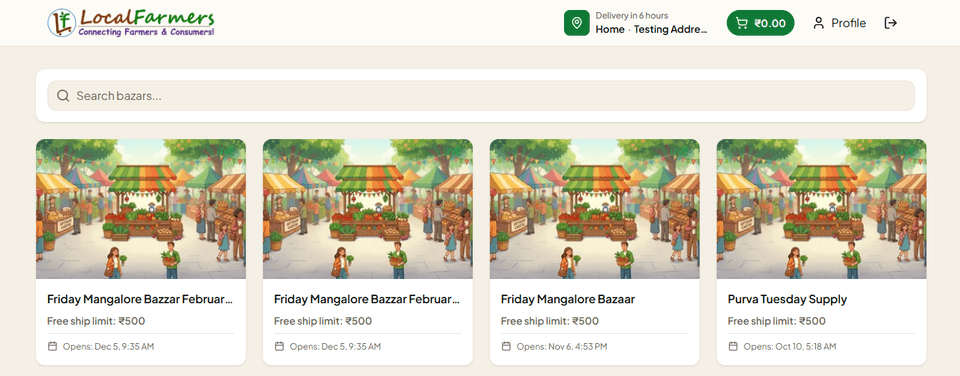The width and height of the screenshot is (960, 376).
Task: Click the magnifier icon in search bar
Action: tap(62, 96)
